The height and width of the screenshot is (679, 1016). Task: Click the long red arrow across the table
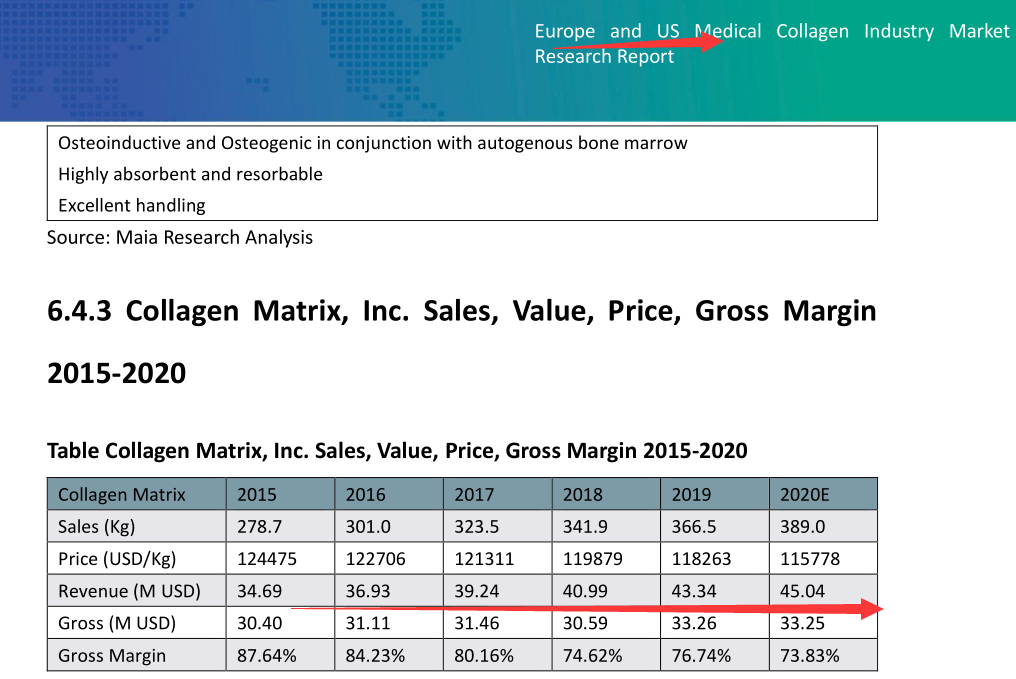tap(586, 608)
